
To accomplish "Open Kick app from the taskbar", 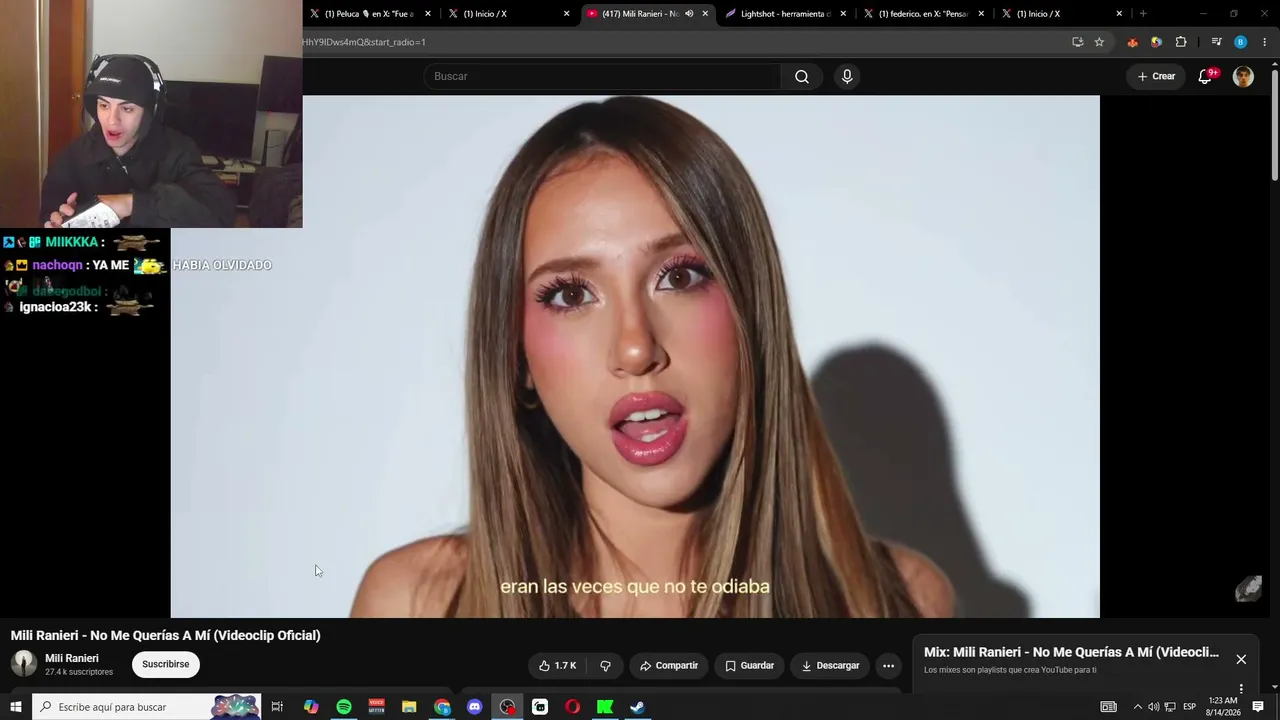I will (x=605, y=707).
